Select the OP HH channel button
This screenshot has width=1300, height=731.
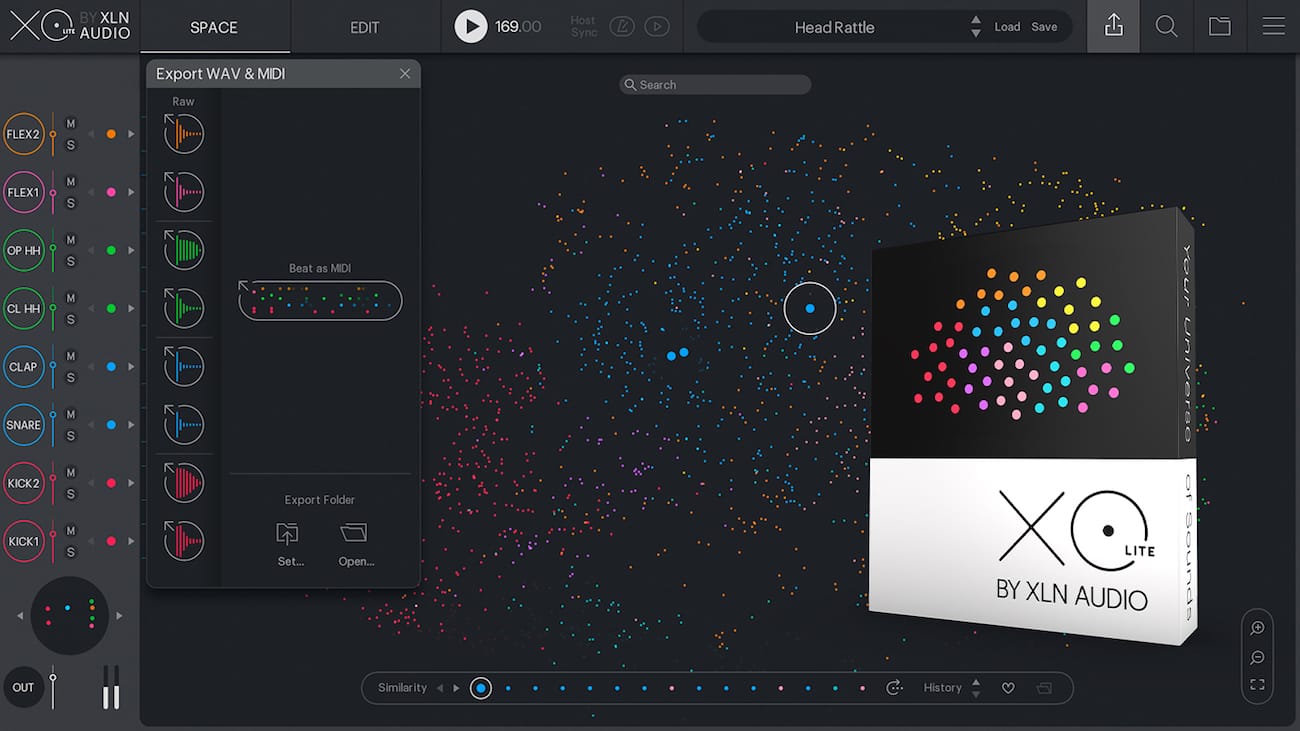tap(24, 250)
